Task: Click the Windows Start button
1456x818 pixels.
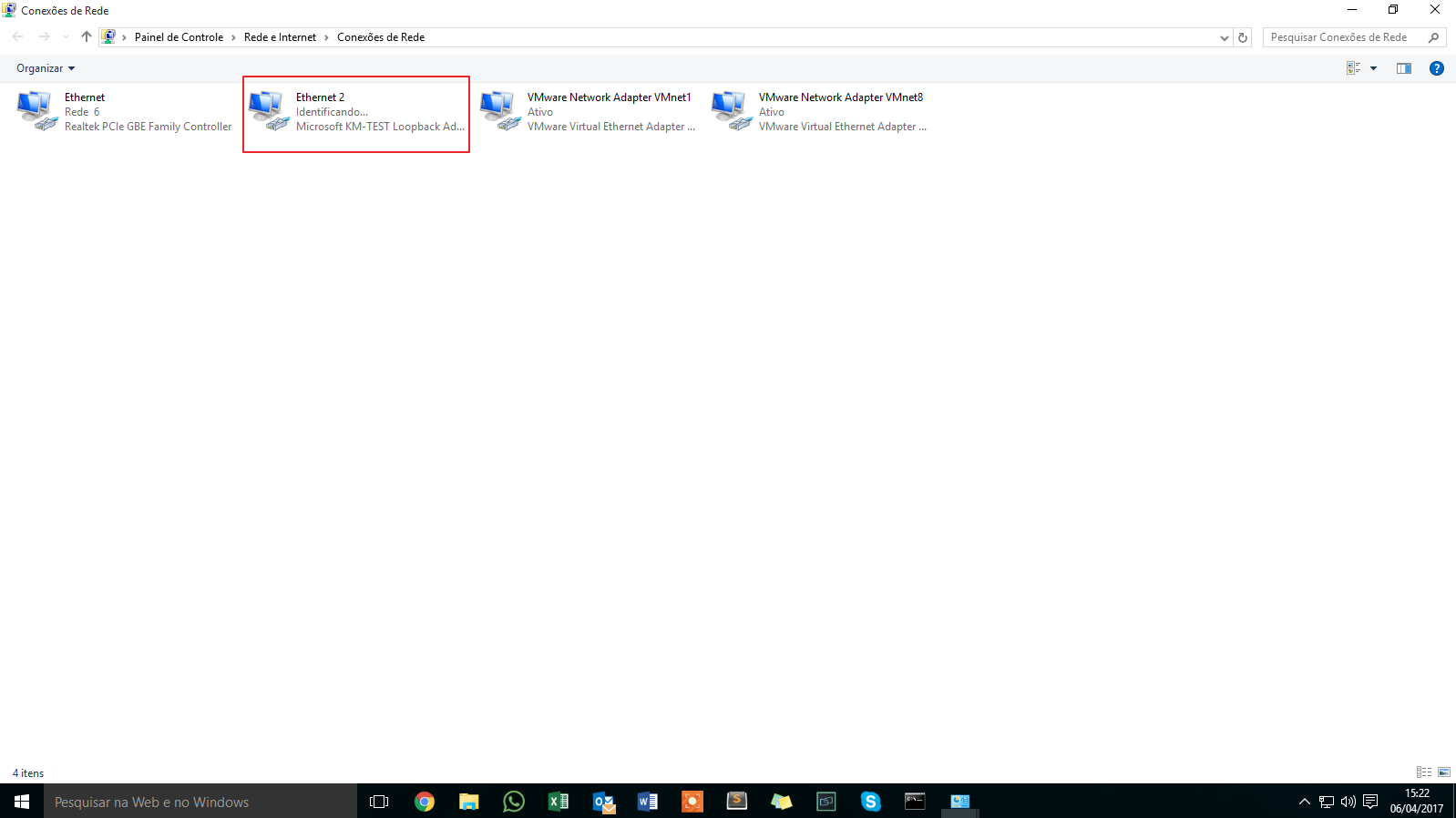Action: click(22, 802)
